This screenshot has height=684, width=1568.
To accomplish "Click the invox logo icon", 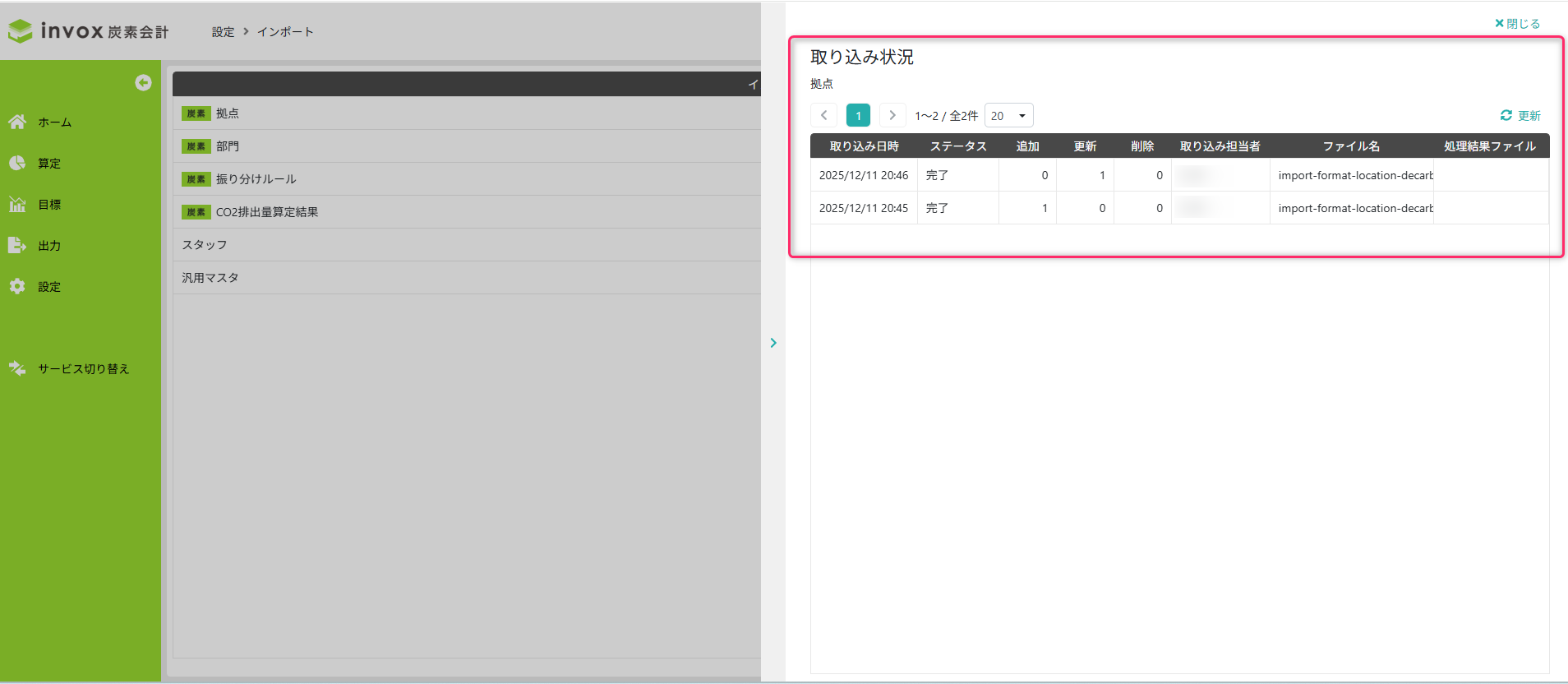I will 20,31.
